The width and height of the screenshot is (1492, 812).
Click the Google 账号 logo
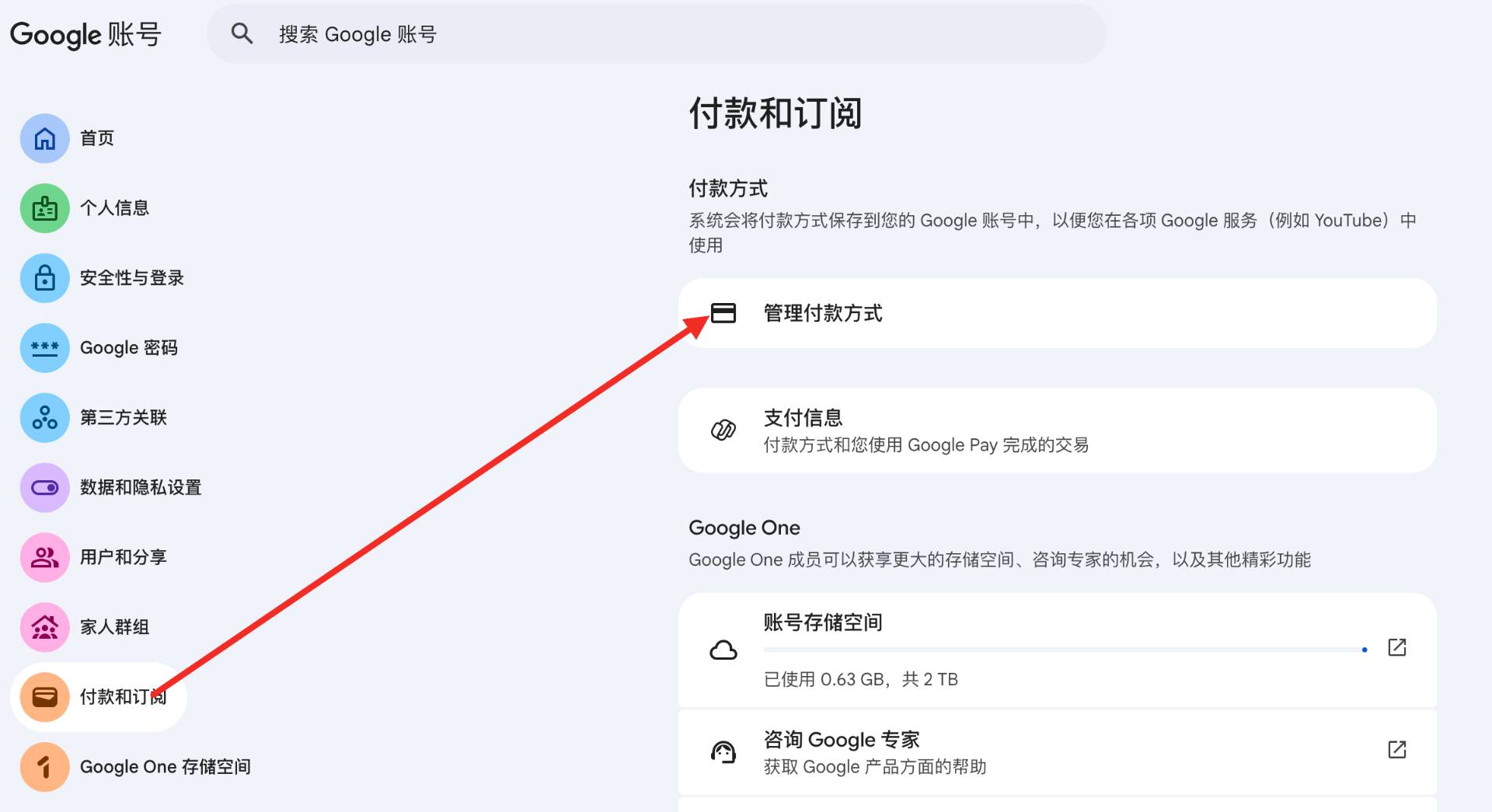pos(85,34)
